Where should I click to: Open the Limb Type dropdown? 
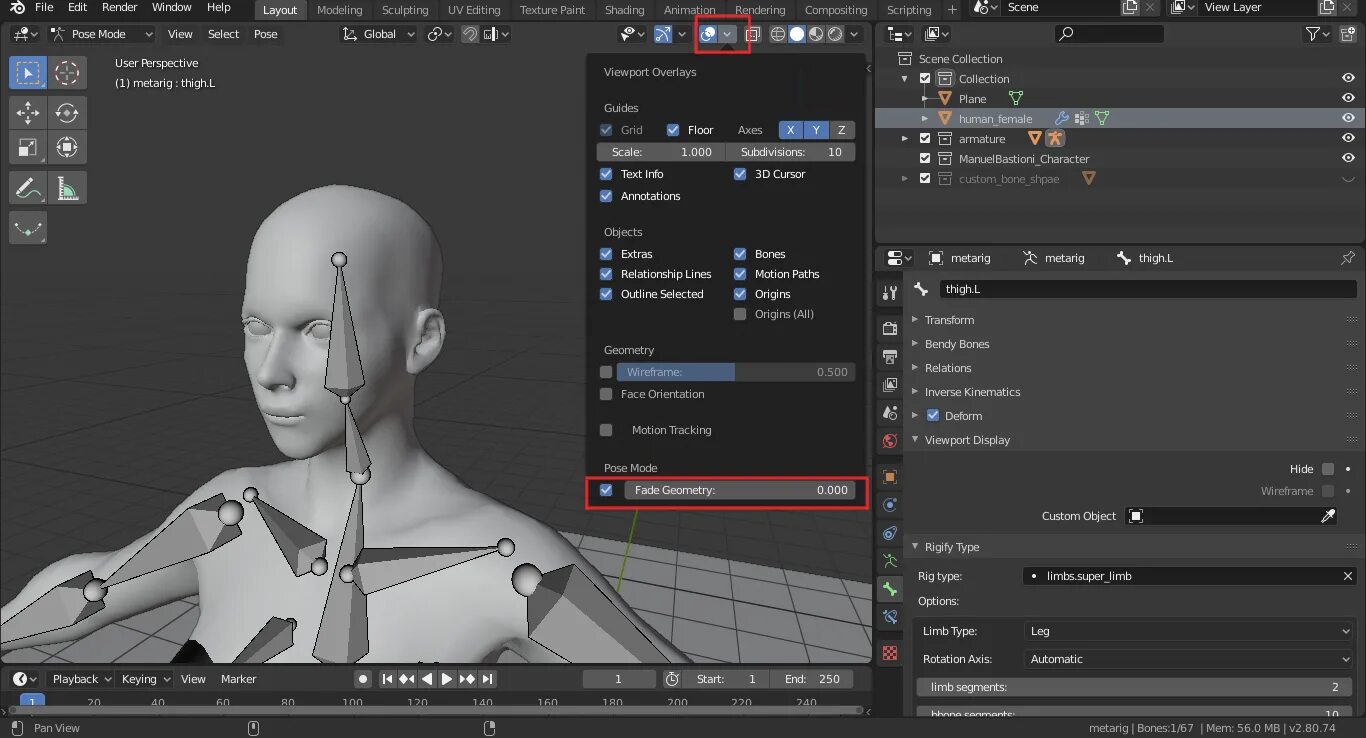coord(1188,631)
